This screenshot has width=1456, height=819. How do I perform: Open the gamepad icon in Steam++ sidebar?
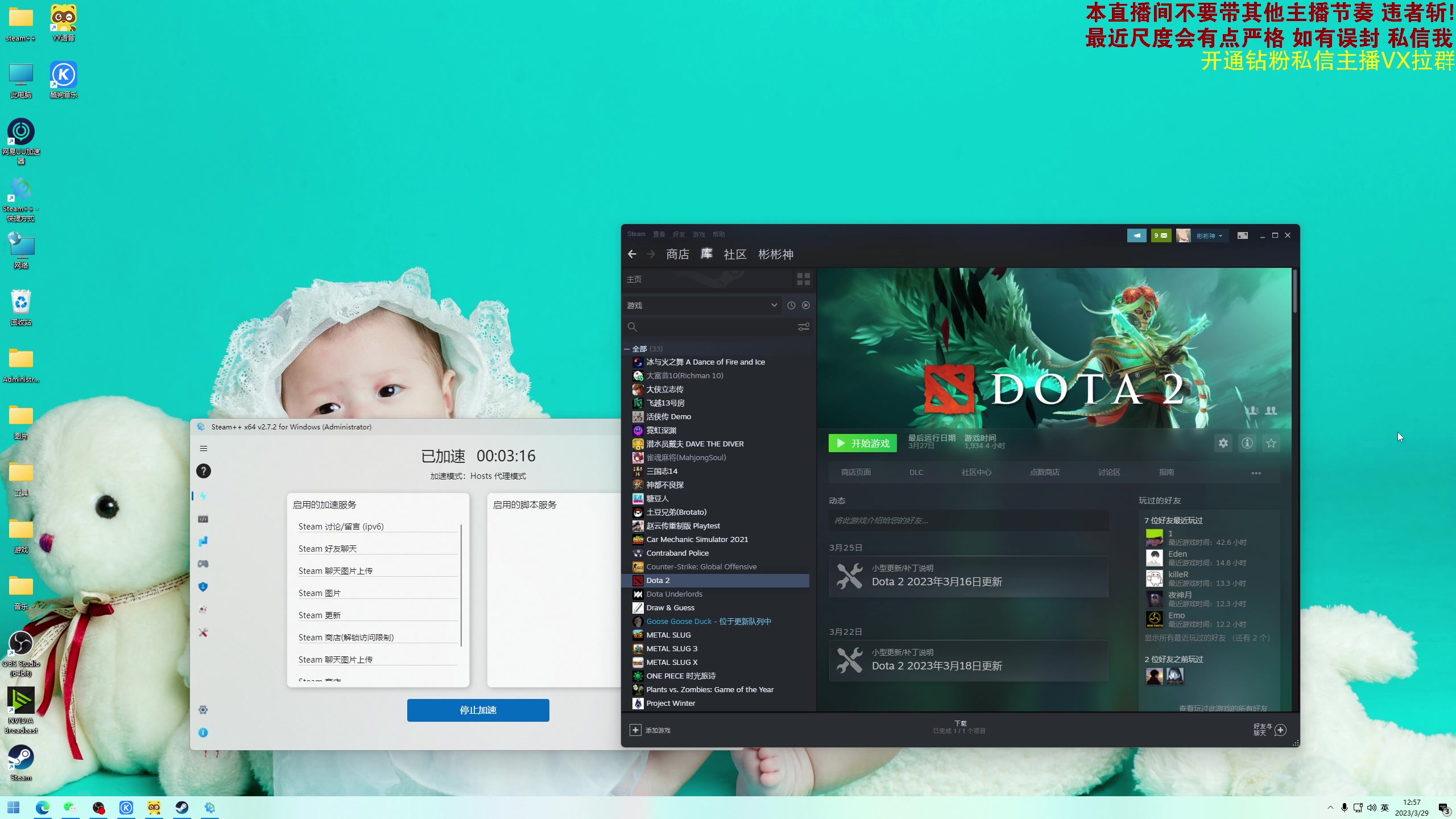203,564
